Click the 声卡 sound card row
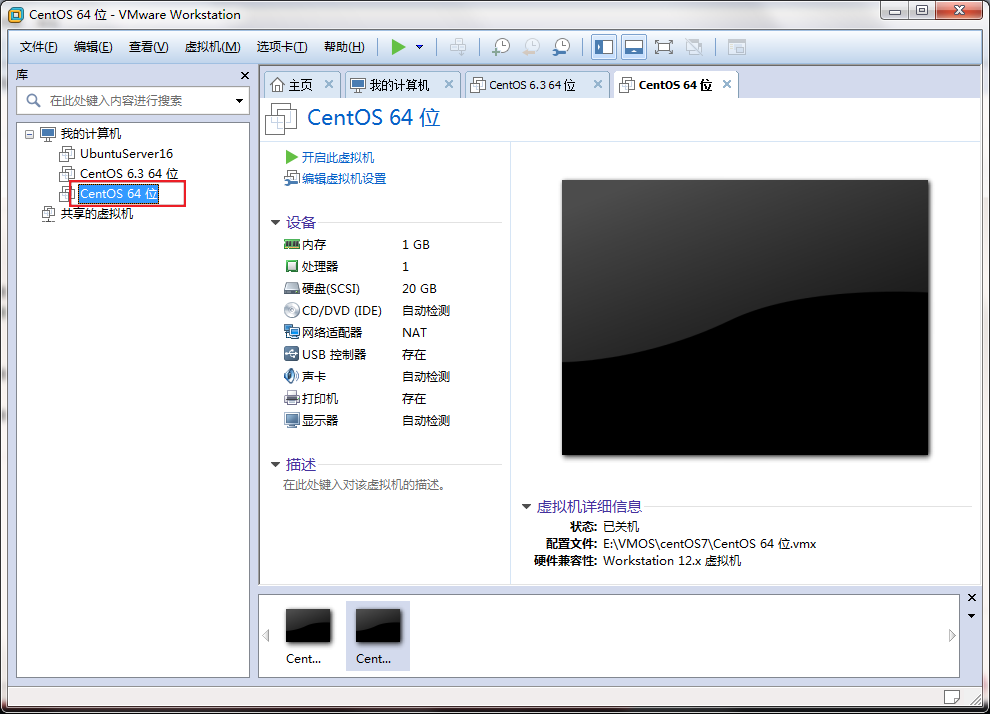Image resolution: width=990 pixels, height=714 pixels. (366, 377)
